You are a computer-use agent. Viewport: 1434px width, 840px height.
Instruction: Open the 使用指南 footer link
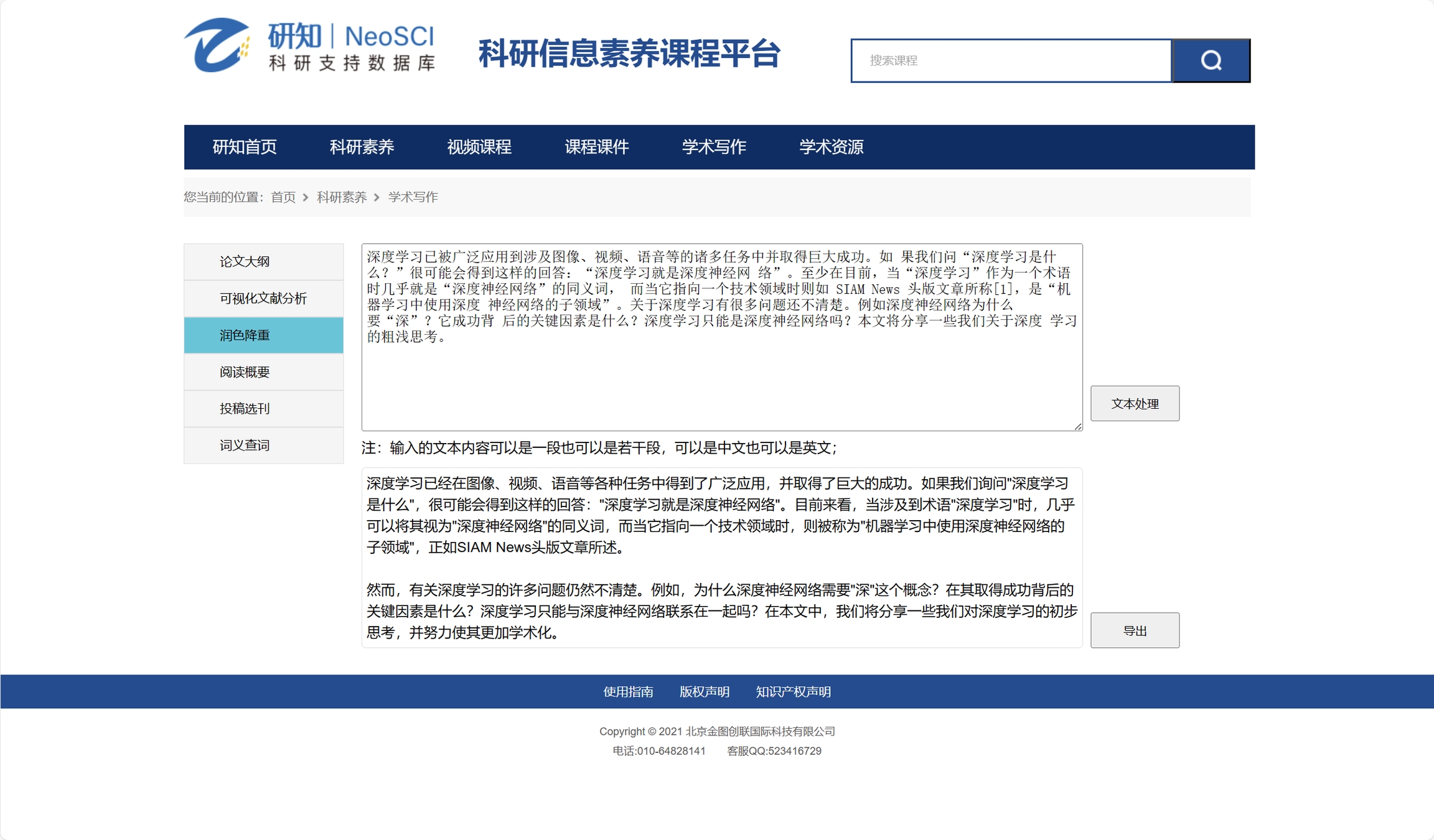tap(628, 692)
